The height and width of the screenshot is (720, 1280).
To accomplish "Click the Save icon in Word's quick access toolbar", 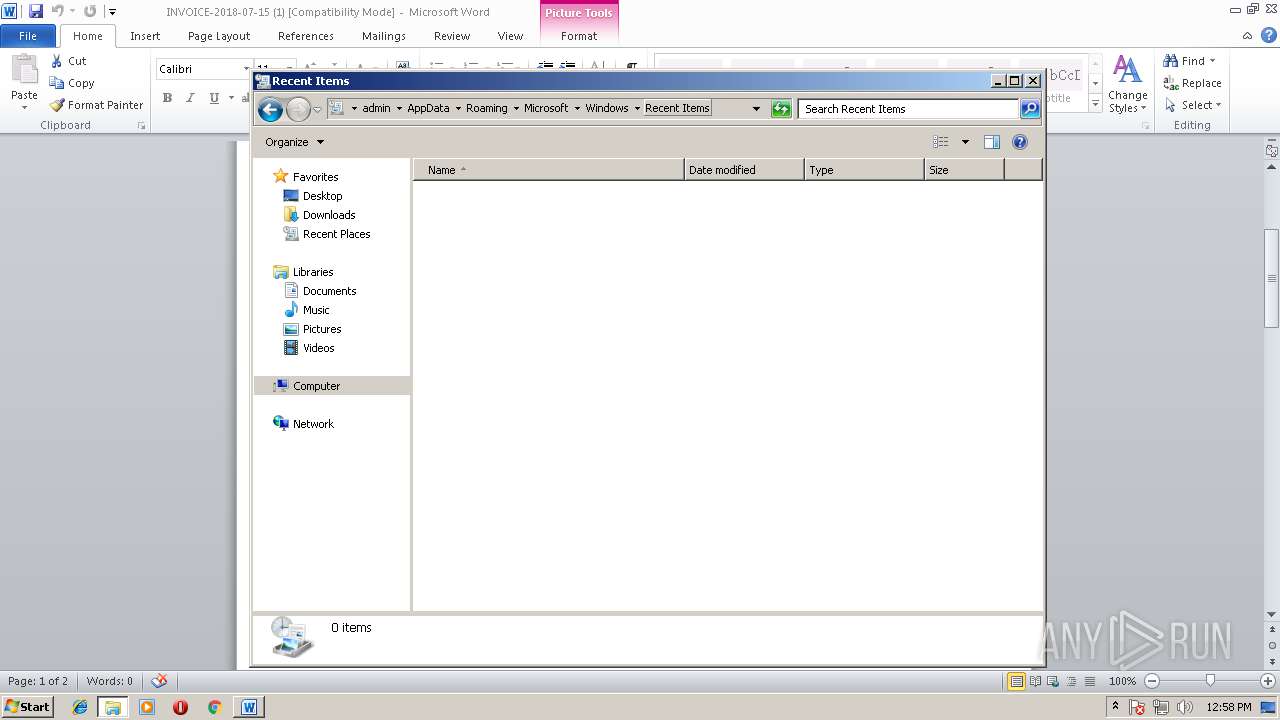I will point(36,11).
